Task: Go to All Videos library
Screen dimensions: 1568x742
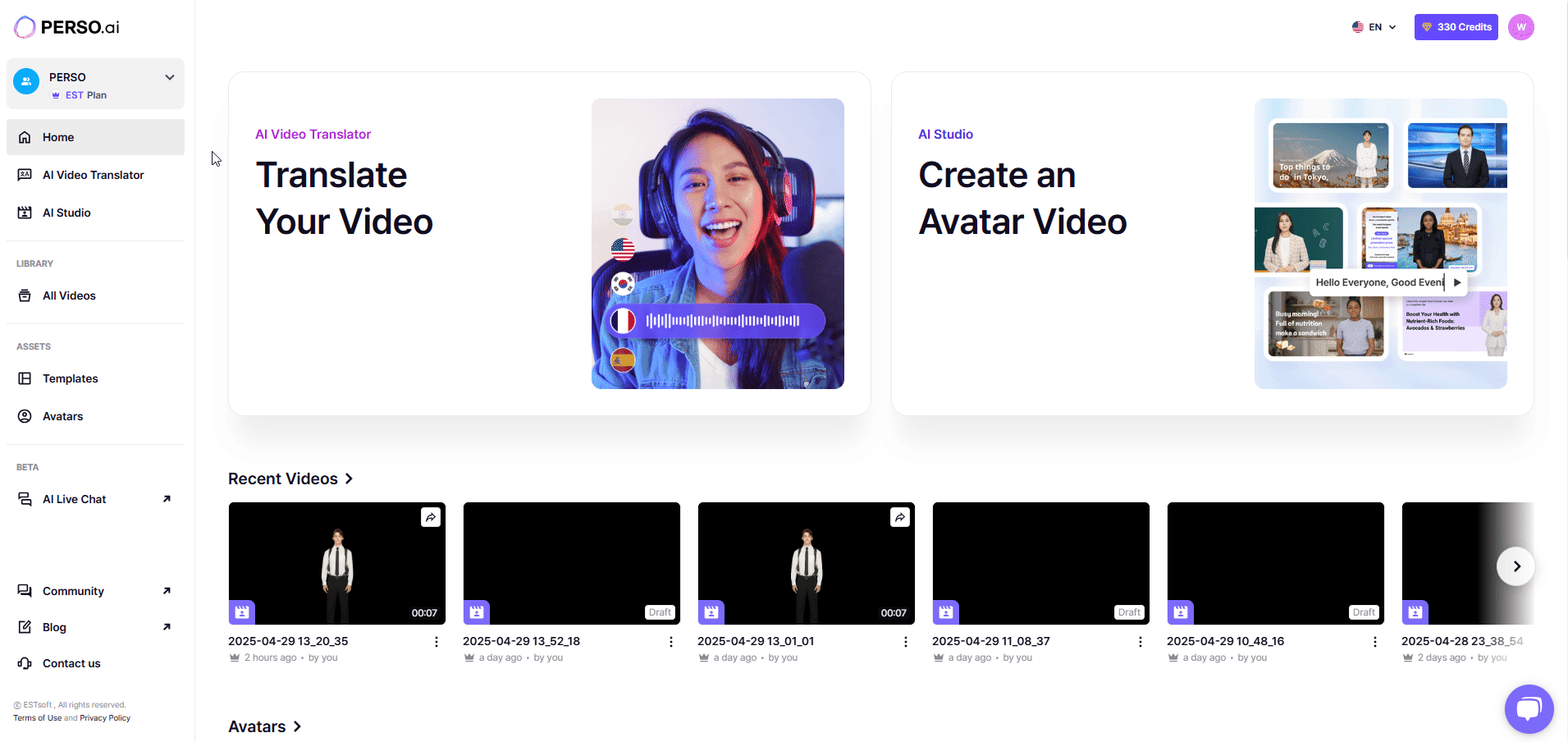Action: tap(95, 295)
